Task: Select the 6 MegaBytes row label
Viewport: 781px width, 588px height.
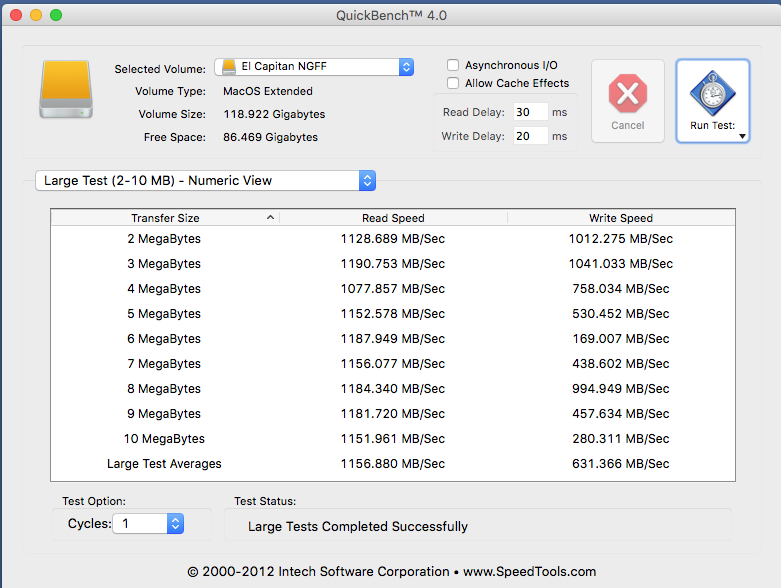Action: pyautogui.click(x=164, y=339)
